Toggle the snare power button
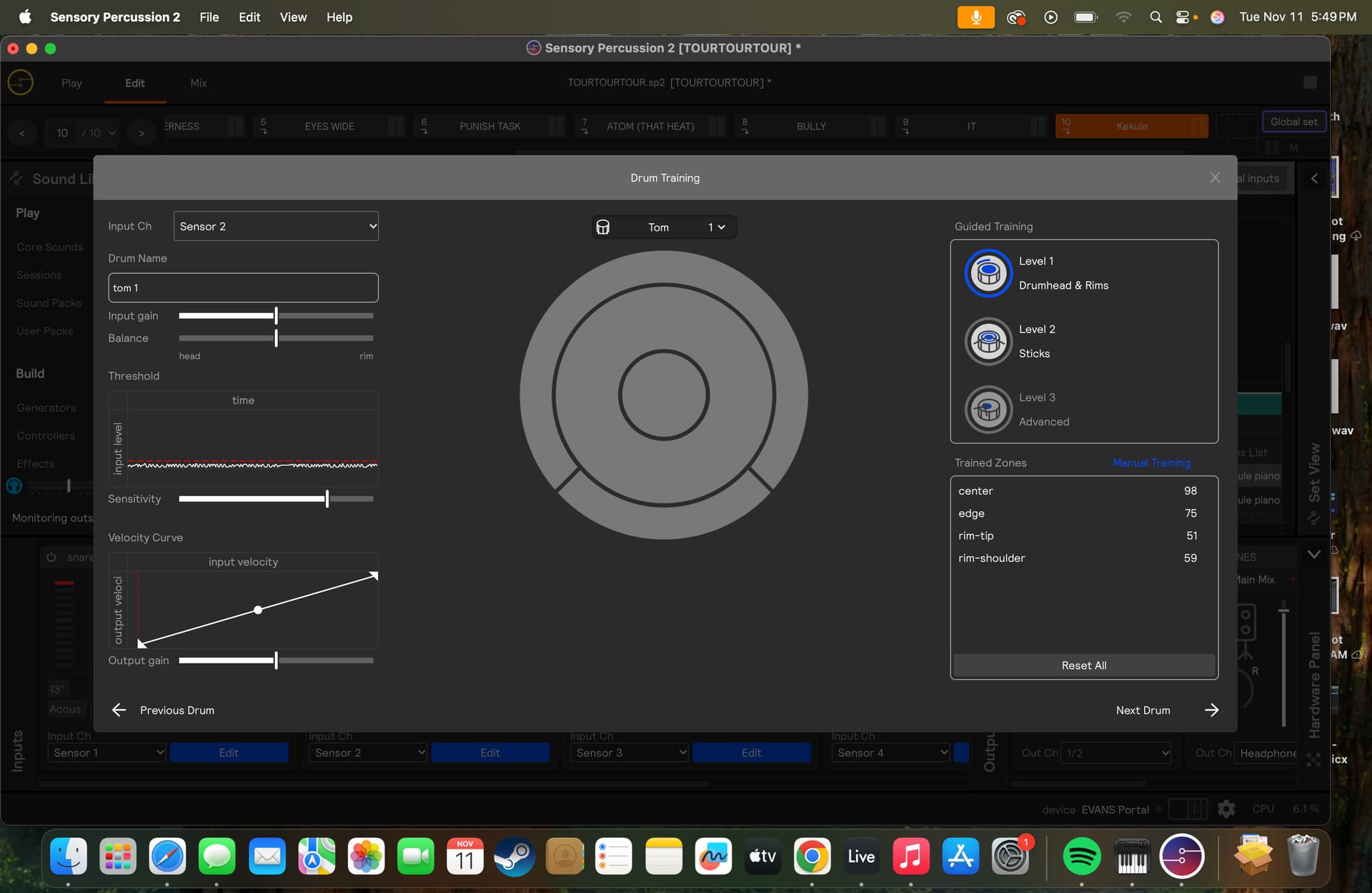1372x893 pixels. coord(51,557)
